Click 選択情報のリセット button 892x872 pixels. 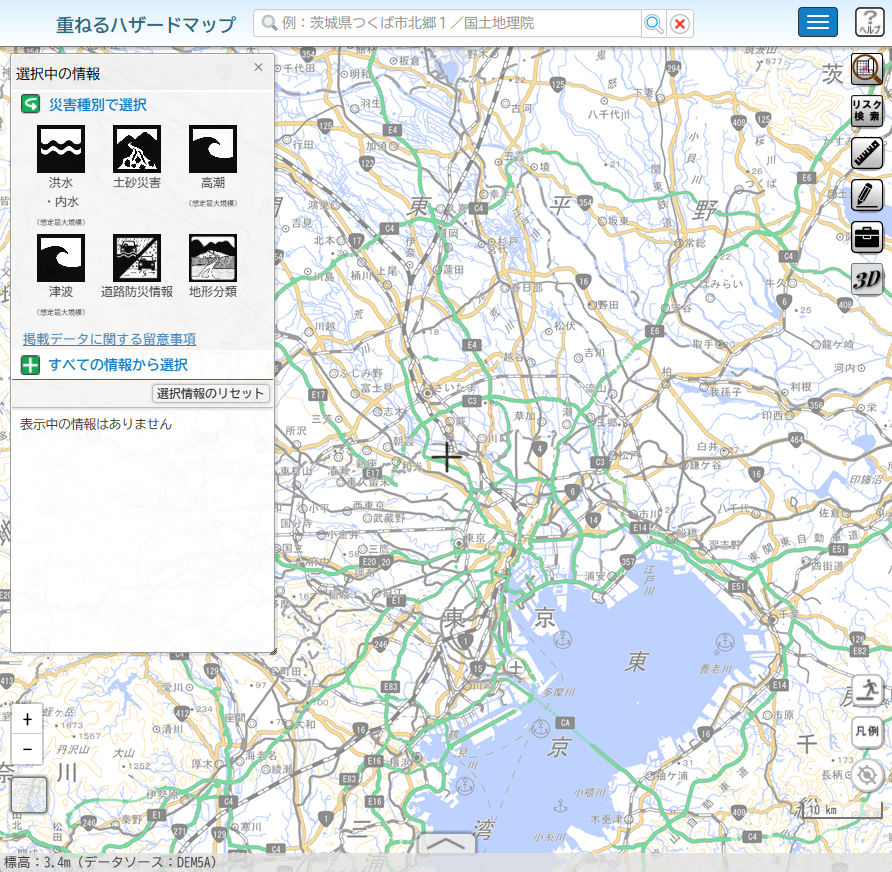pyautogui.click(x=211, y=393)
